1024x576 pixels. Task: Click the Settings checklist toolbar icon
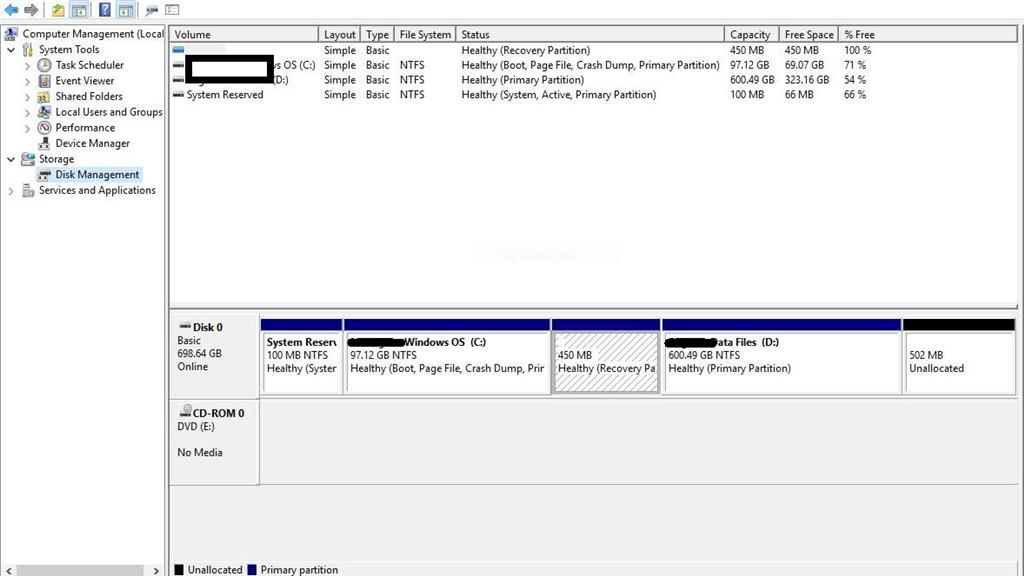point(172,10)
